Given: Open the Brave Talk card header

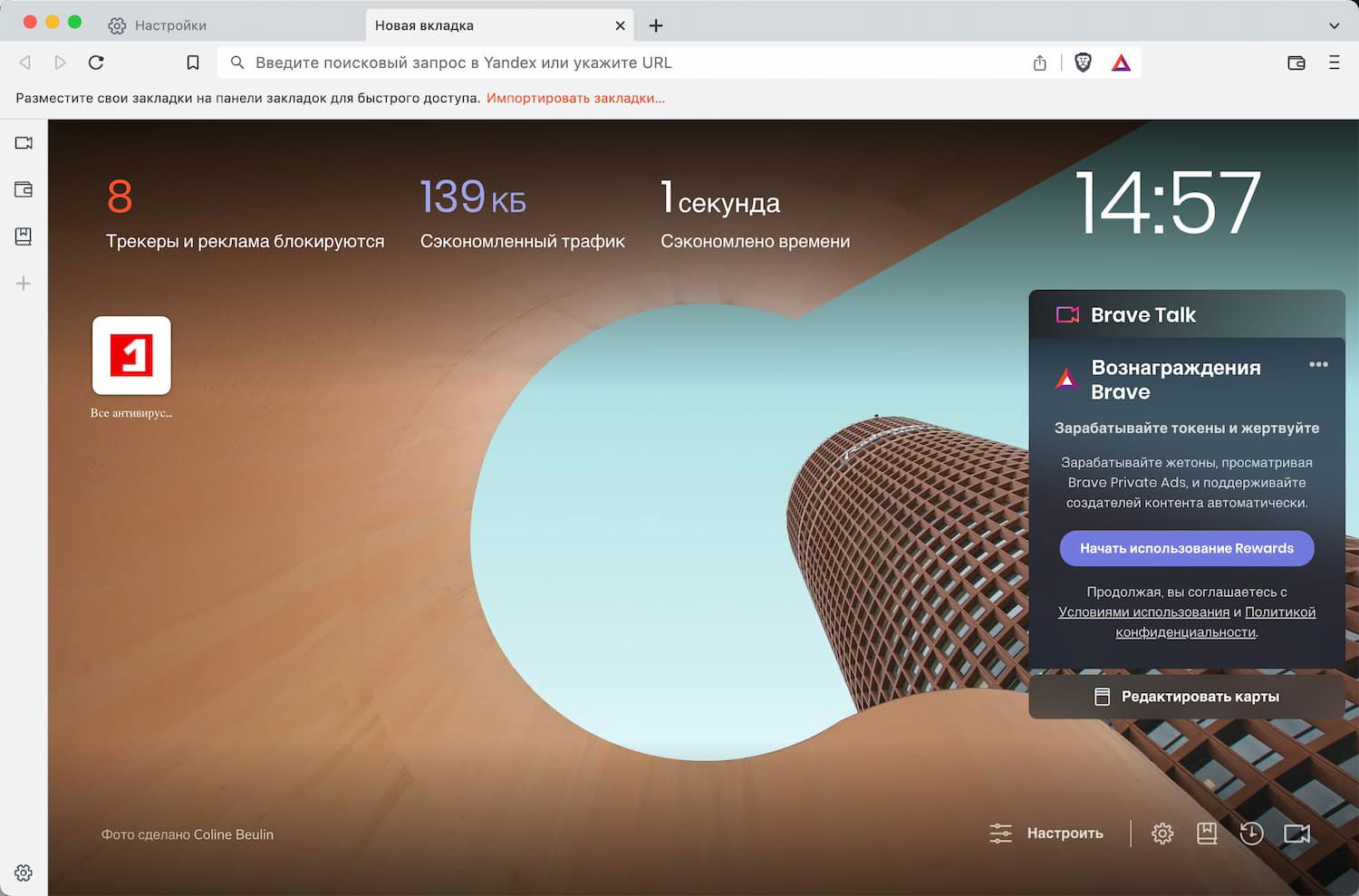Looking at the screenshot, I should click(x=1187, y=314).
